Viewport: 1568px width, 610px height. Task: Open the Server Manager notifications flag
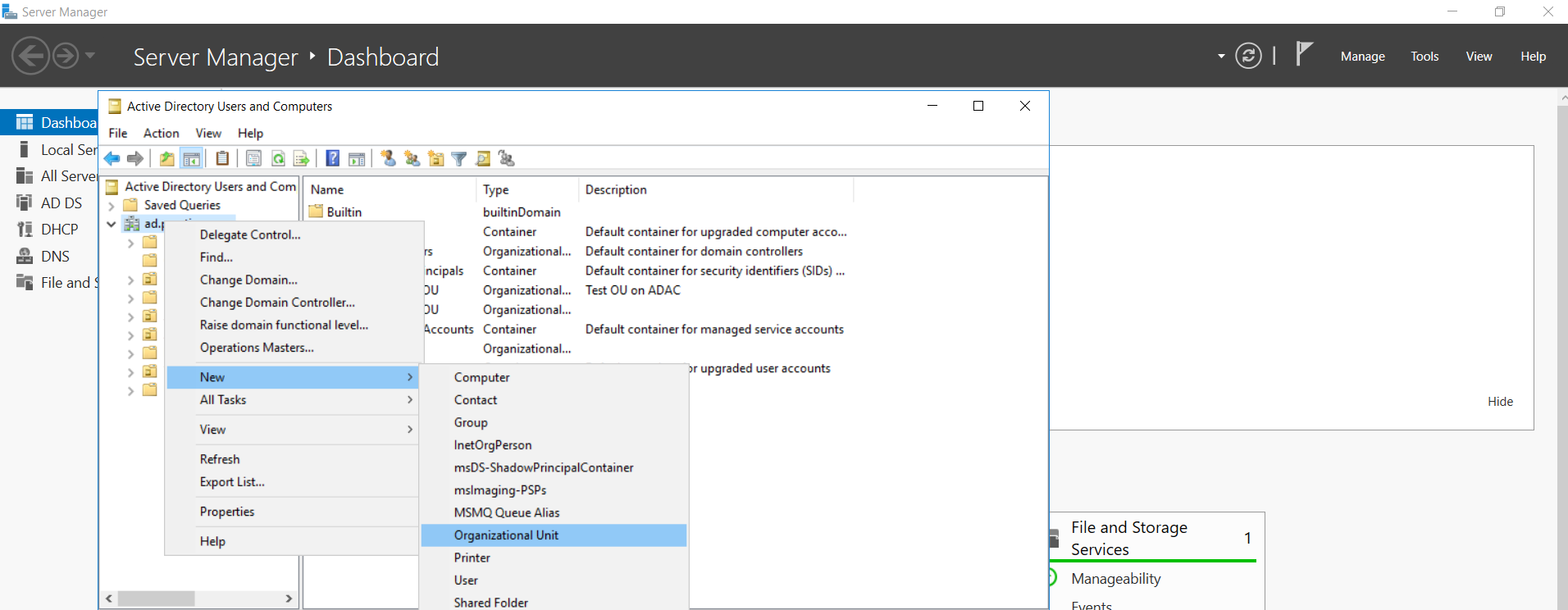(1304, 54)
